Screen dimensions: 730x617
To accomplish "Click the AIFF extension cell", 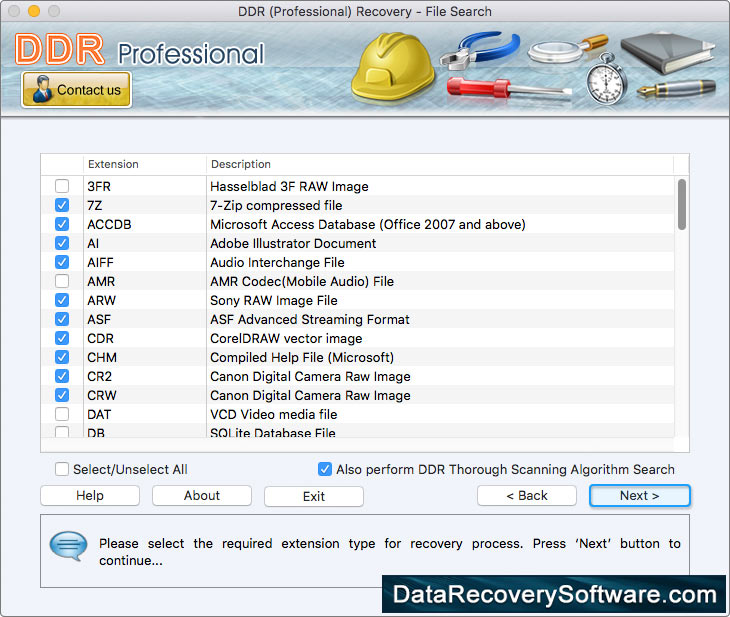I will tap(145, 262).
